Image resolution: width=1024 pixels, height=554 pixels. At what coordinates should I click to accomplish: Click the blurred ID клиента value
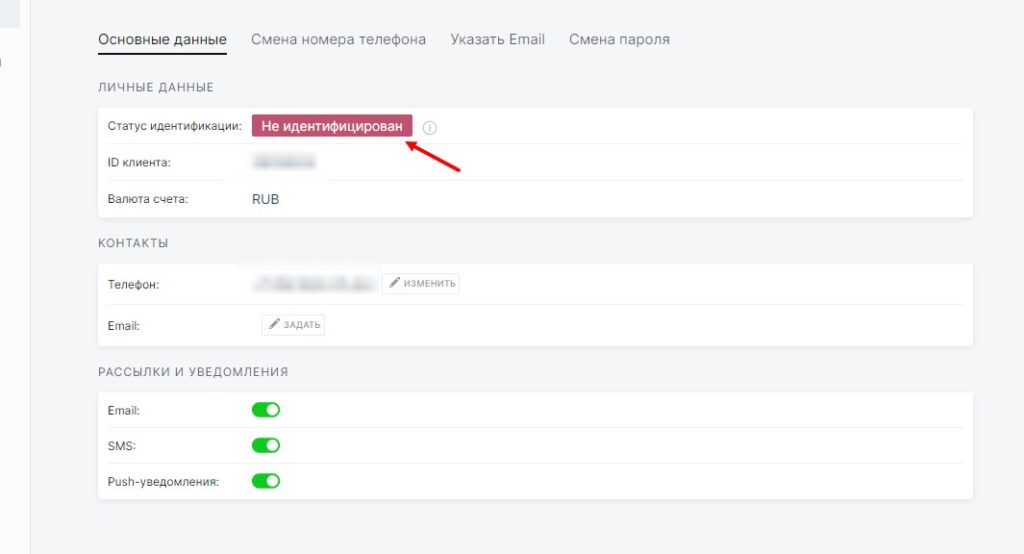(x=283, y=161)
